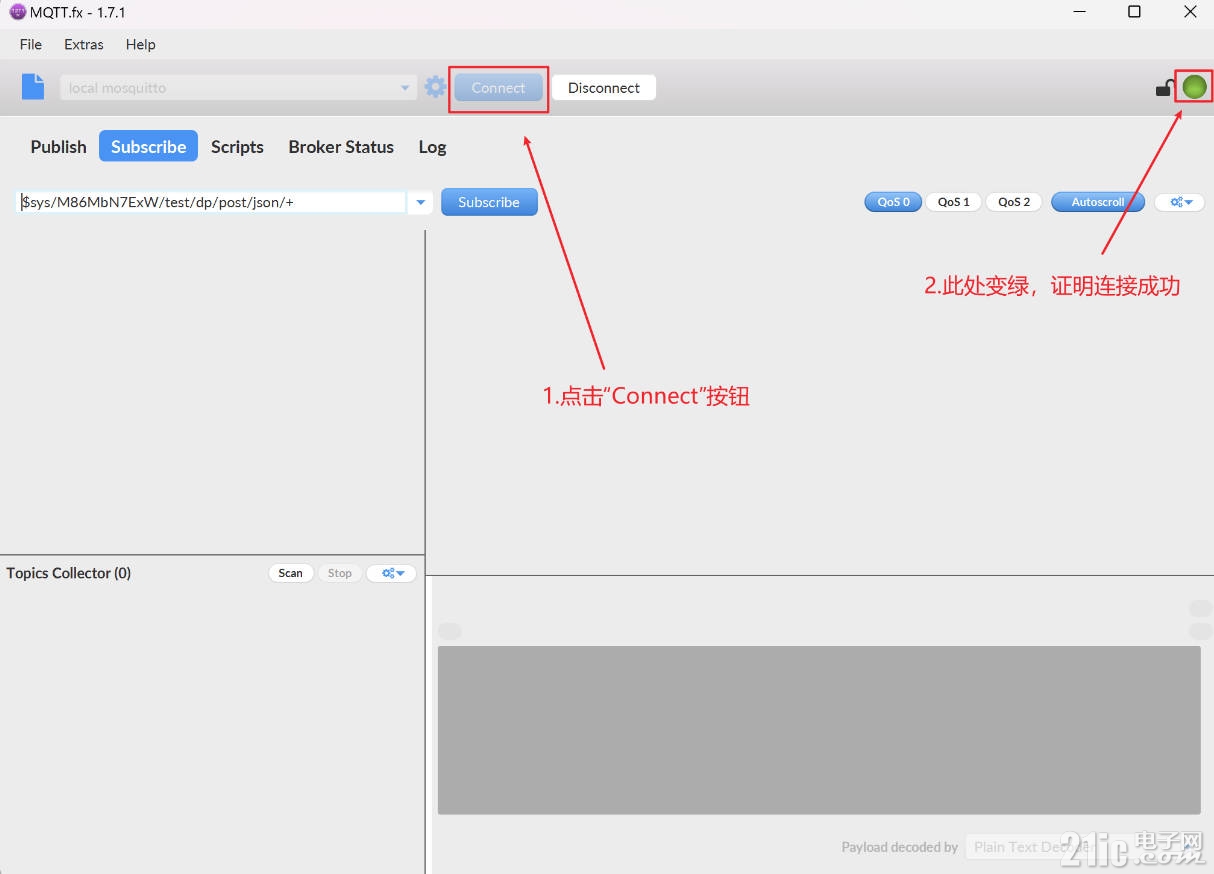This screenshot has width=1214, height=874.
Task: Open connection settings gear icon
Action: [435, 87]
